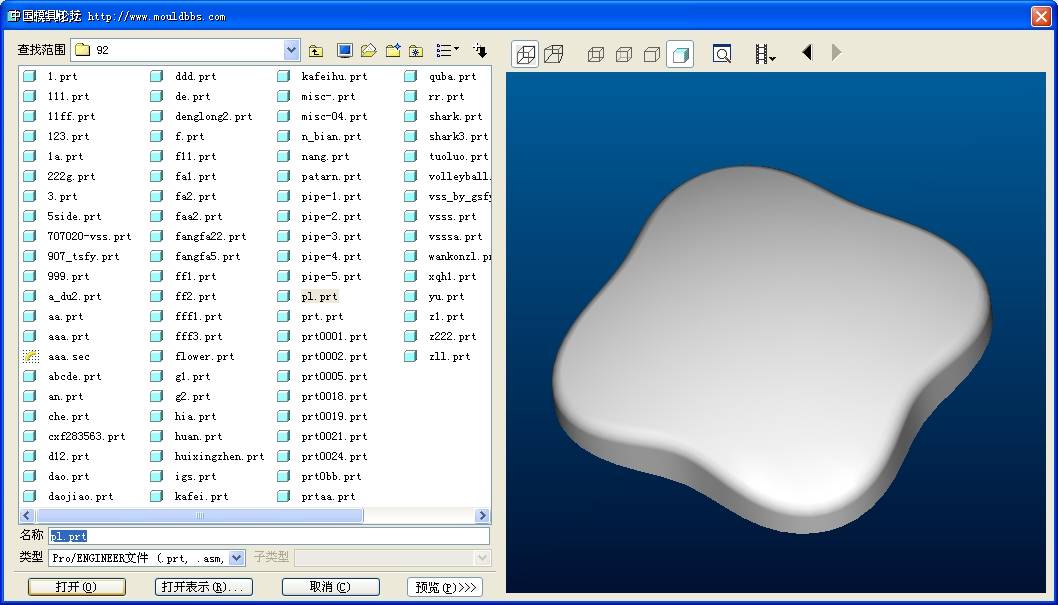The width and height of the screenshot is (1058, 605).
Task: Switch preview to hidden line display
Action: (624, 54)
